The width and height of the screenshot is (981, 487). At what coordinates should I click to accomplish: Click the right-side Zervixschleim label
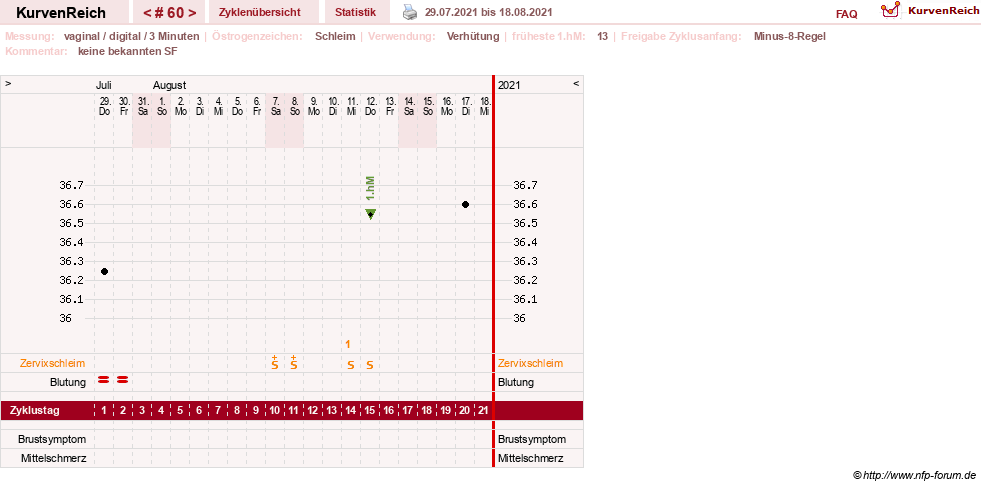coord(531,363)
